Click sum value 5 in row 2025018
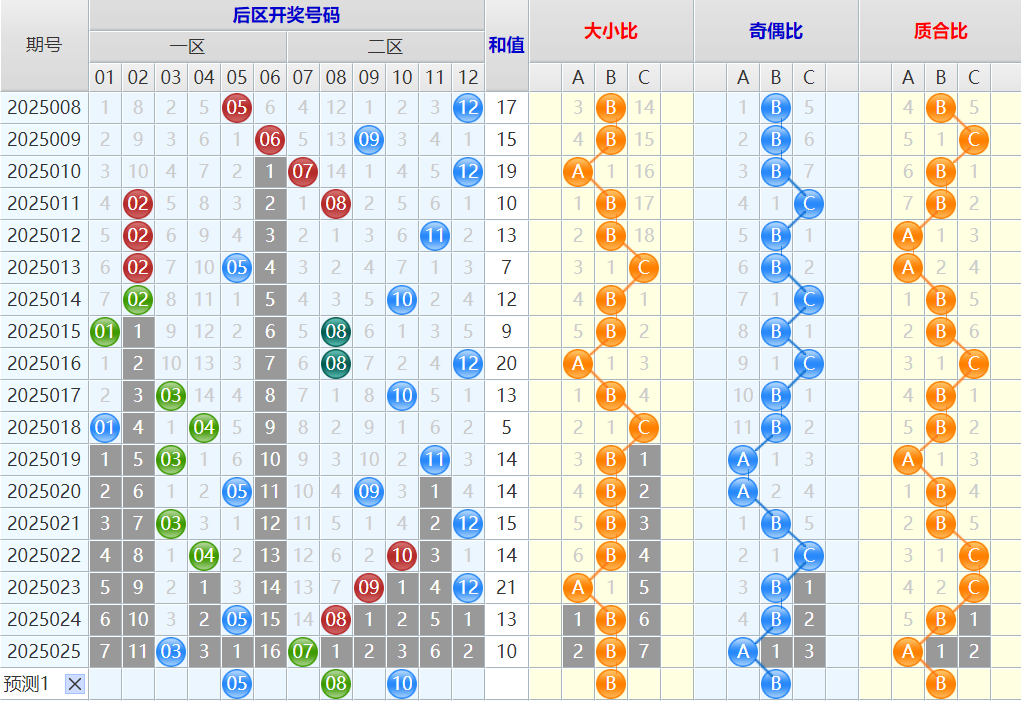The height and width of the screenshot is (701, 1021). tap(507, 428)
